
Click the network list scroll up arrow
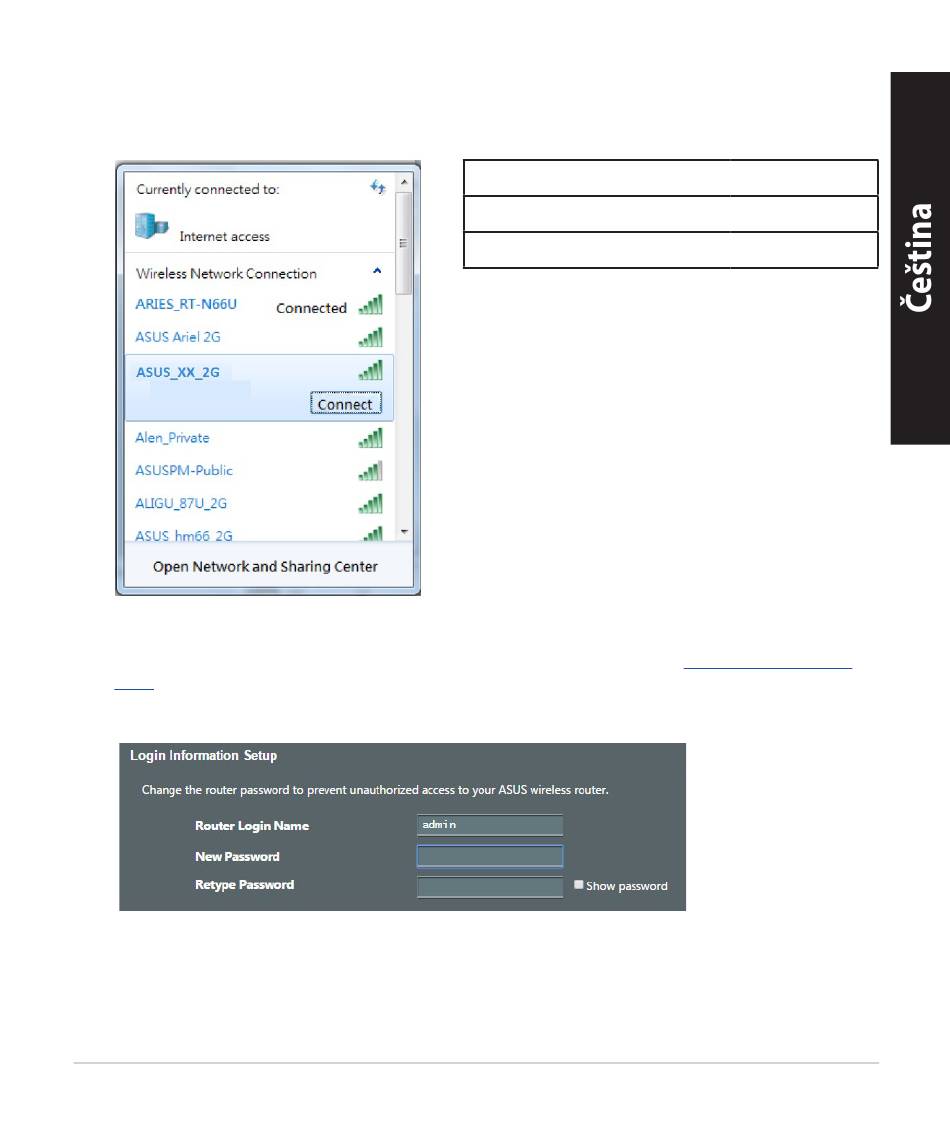[404, 182]
